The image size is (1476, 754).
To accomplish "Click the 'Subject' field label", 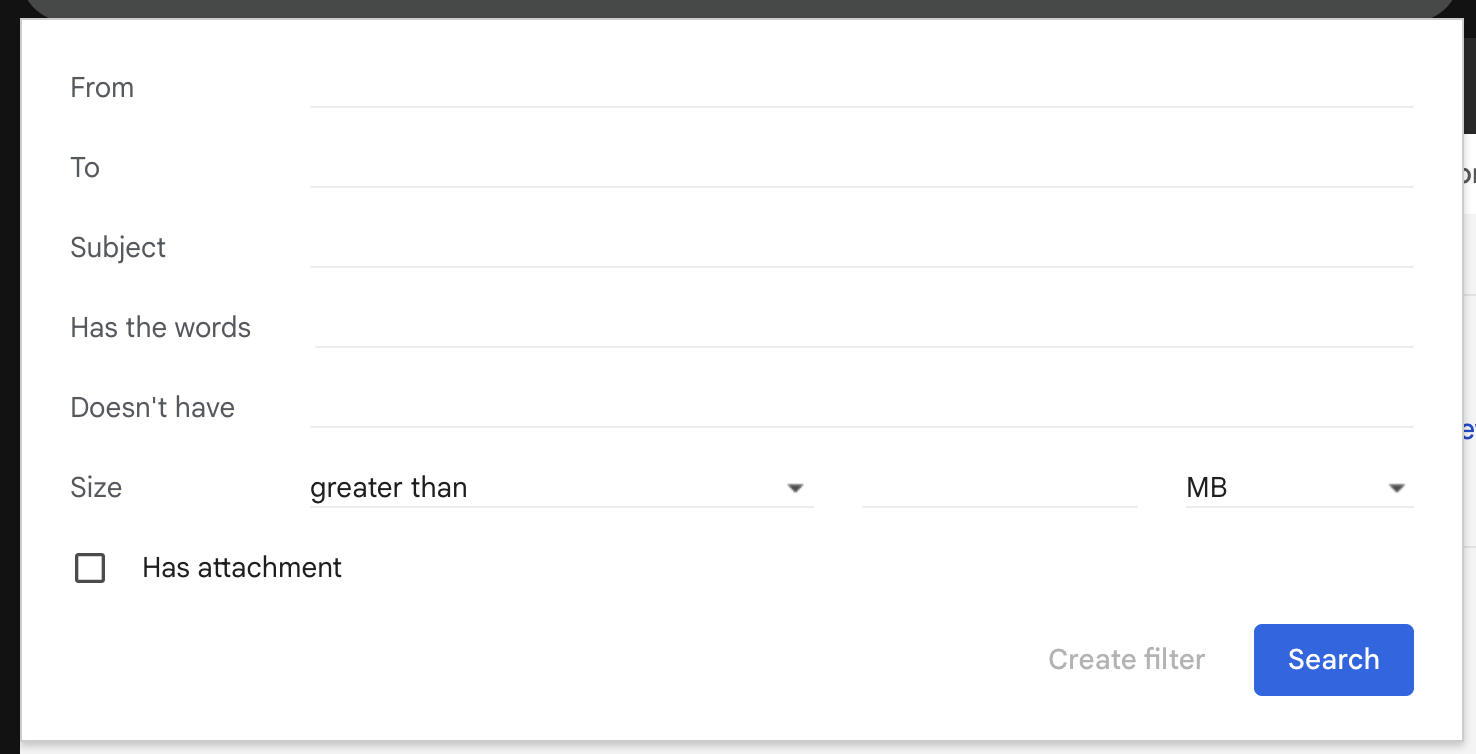I will pyautogui.click(x=118, y=248).
